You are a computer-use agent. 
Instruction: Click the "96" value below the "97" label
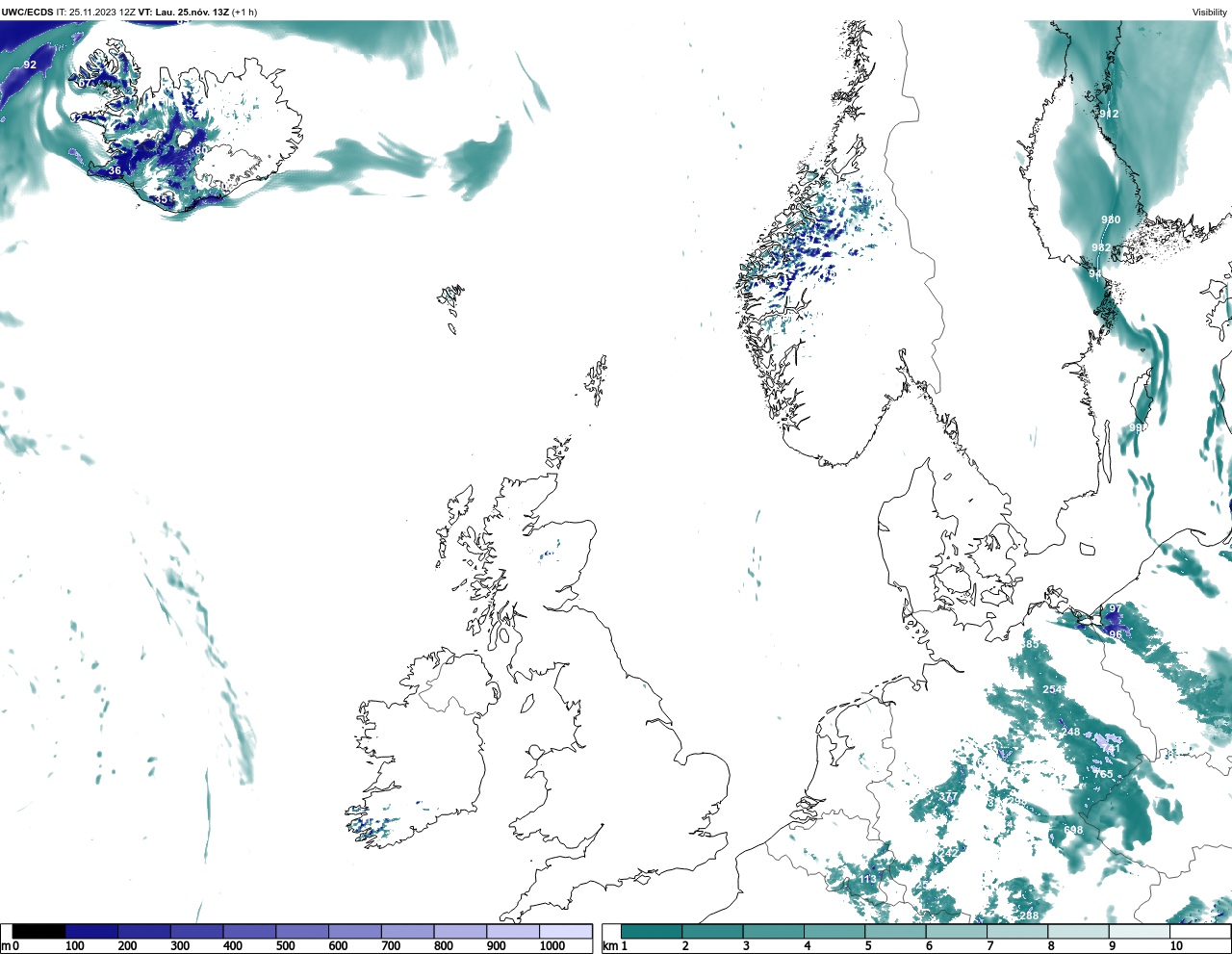1115,634
